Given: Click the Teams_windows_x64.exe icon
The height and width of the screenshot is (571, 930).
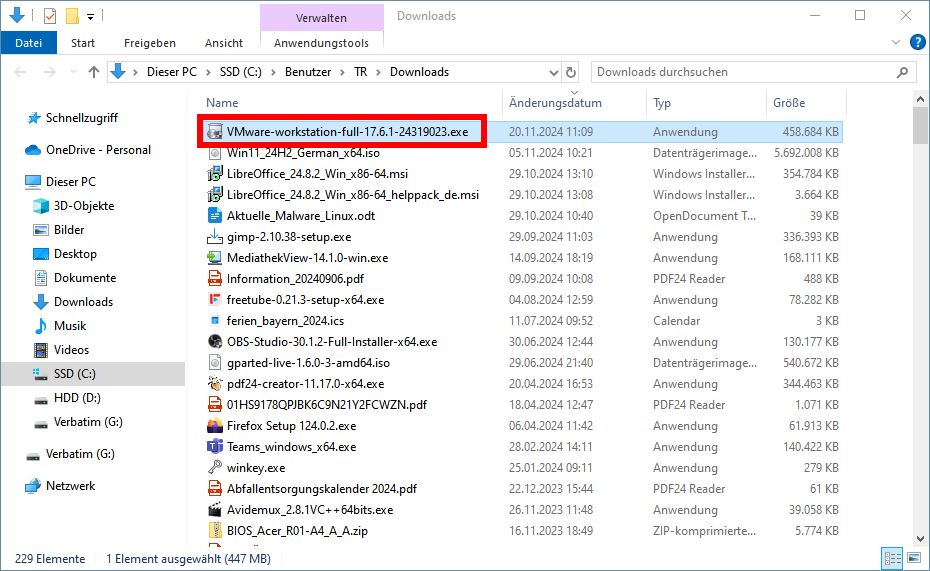Looking at the screenshot, I should 215,446.
